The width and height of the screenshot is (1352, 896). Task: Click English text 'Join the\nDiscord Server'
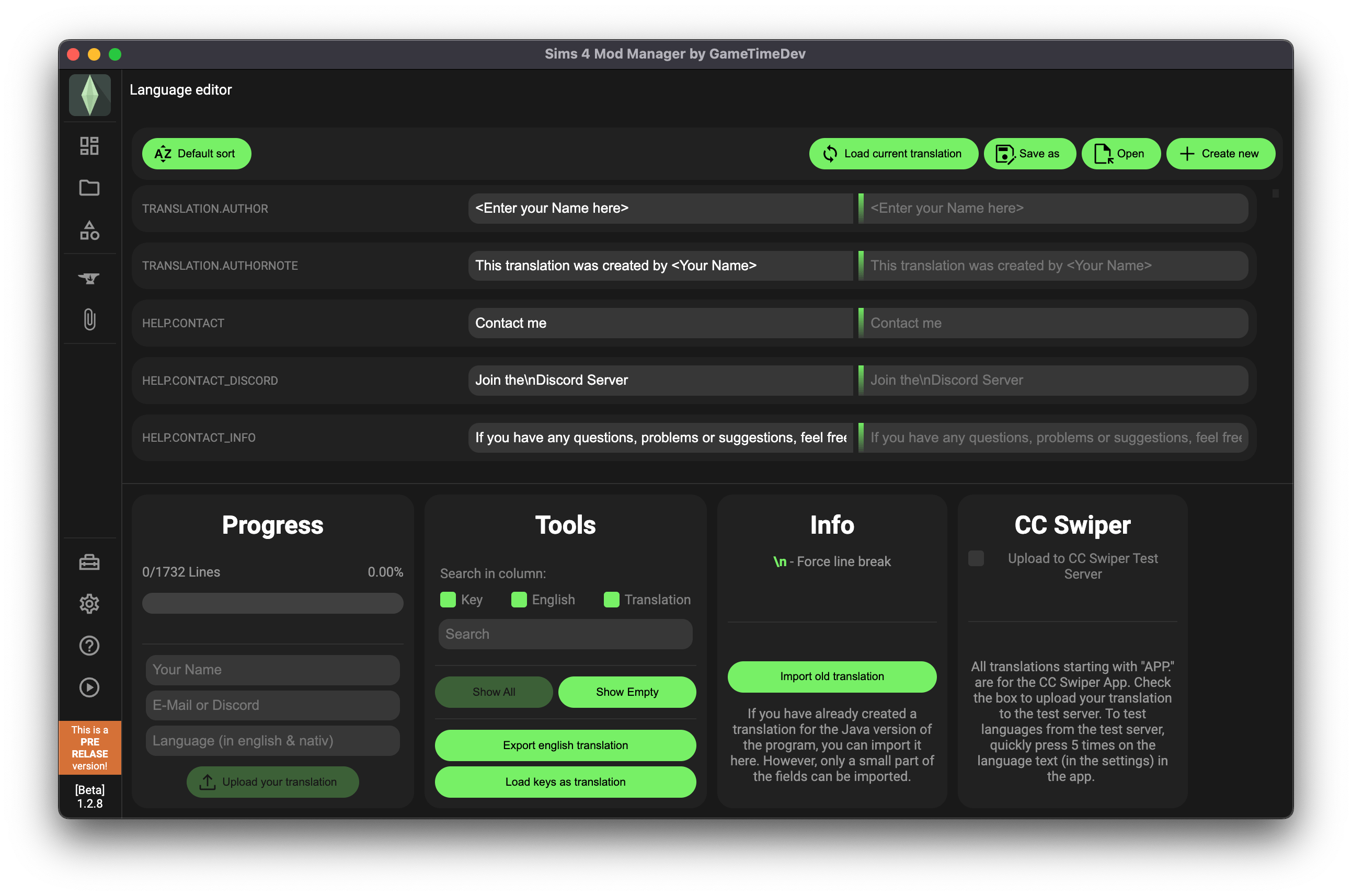pos(552,381)
